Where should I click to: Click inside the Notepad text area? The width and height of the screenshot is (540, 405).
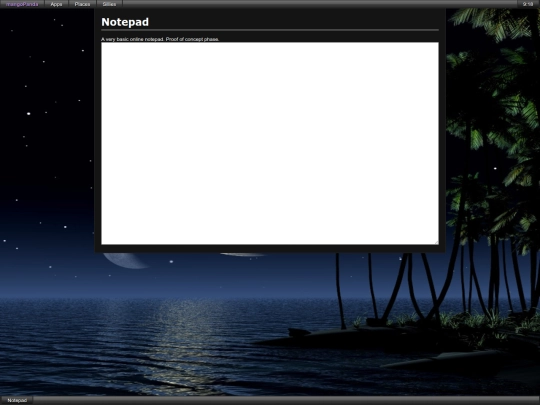pyautogui.click(x=270, y=143)
